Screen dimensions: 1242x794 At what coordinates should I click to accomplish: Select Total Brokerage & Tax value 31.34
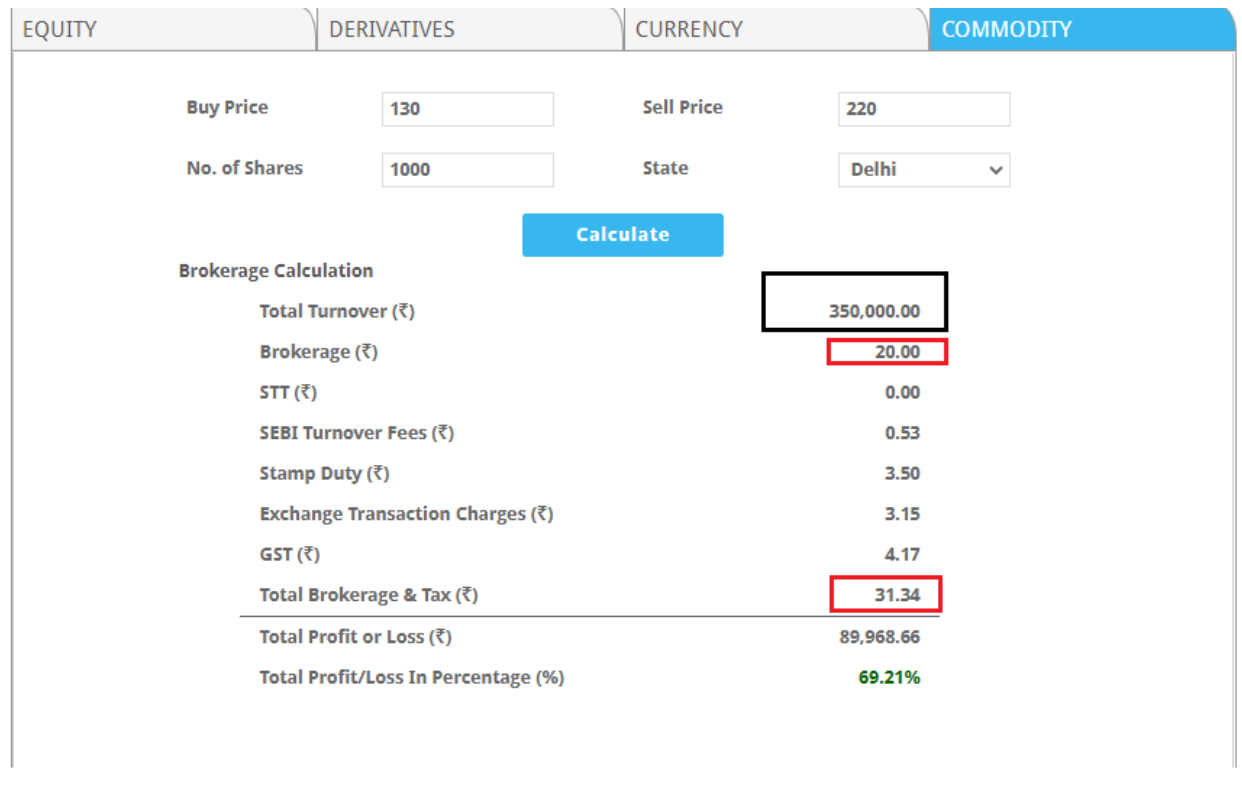pyautogui.click(x=897, y=595)
